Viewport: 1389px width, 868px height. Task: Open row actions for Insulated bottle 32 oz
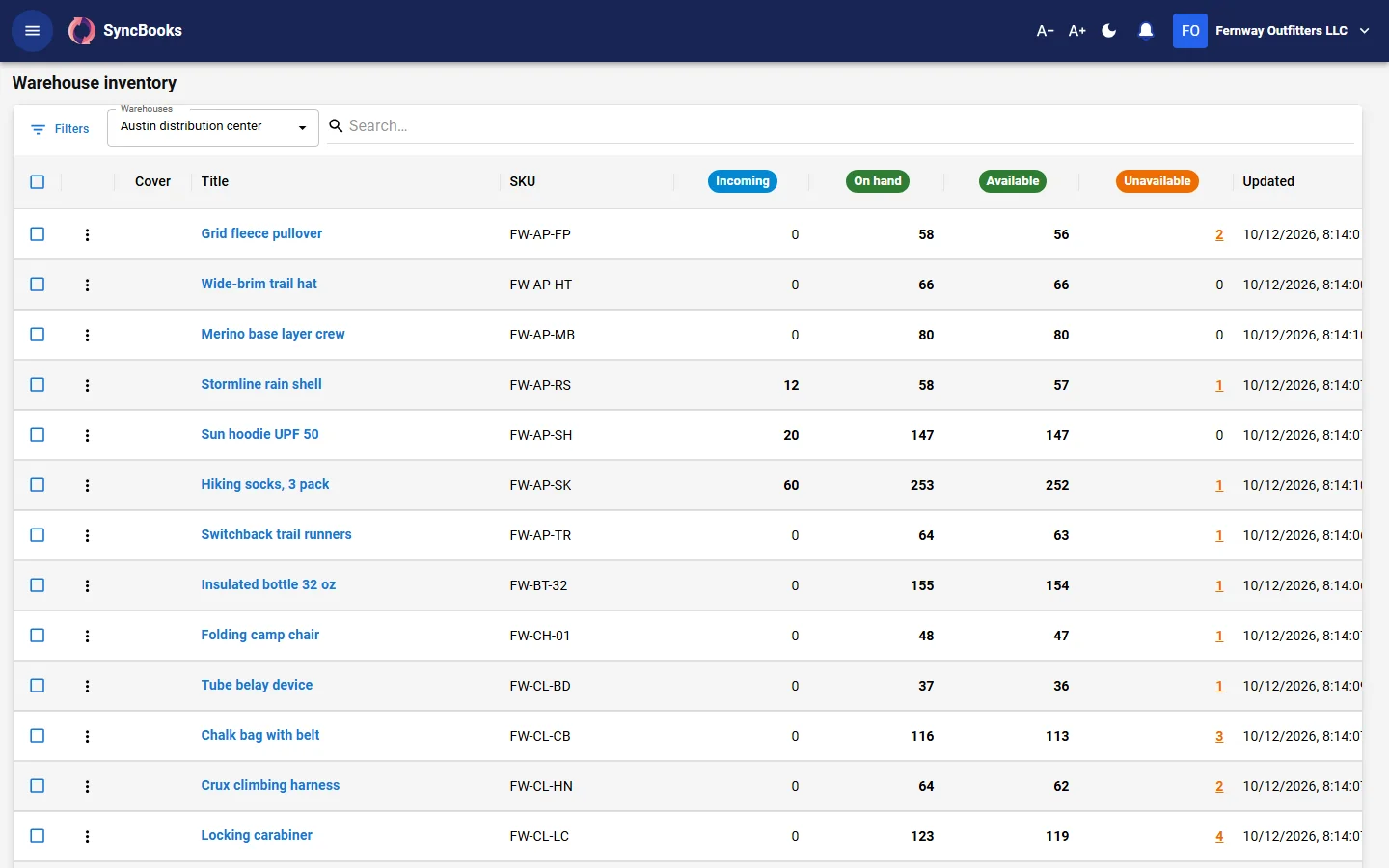[x=88, y=585]
